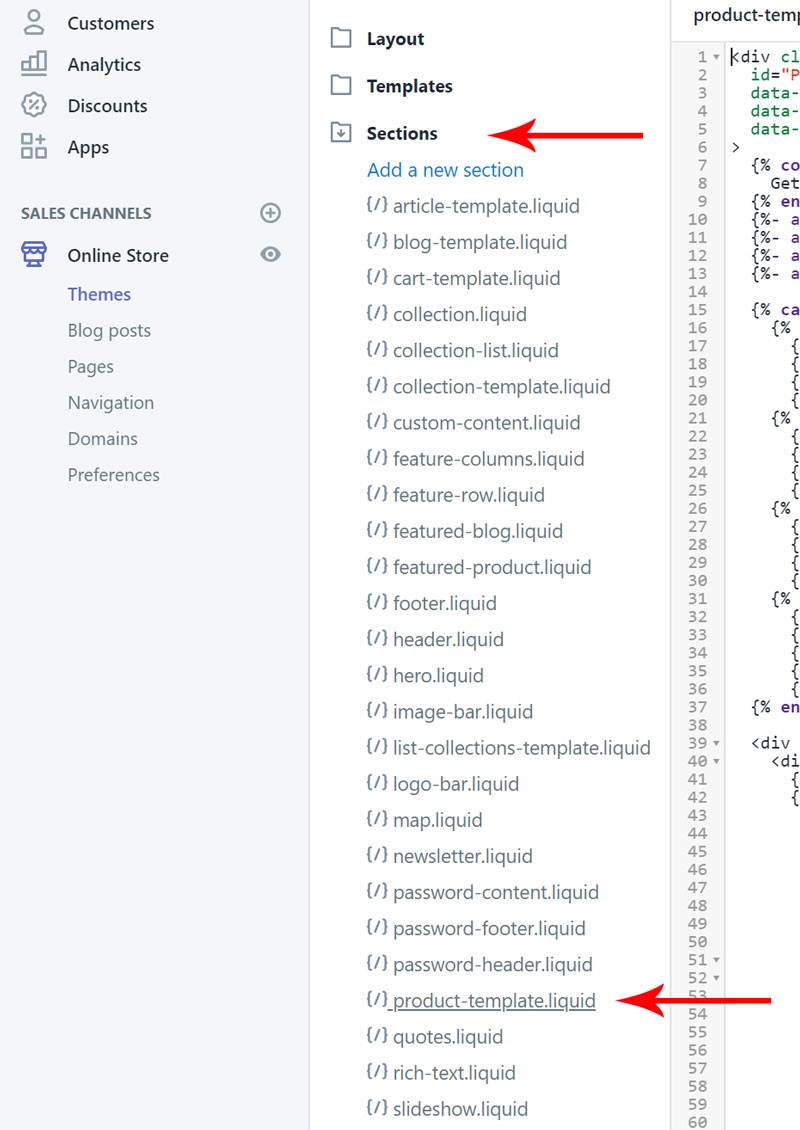This screenshot has height=1130, width=800.
Task: Open Blog posts page
Action: tap(109, 330)
